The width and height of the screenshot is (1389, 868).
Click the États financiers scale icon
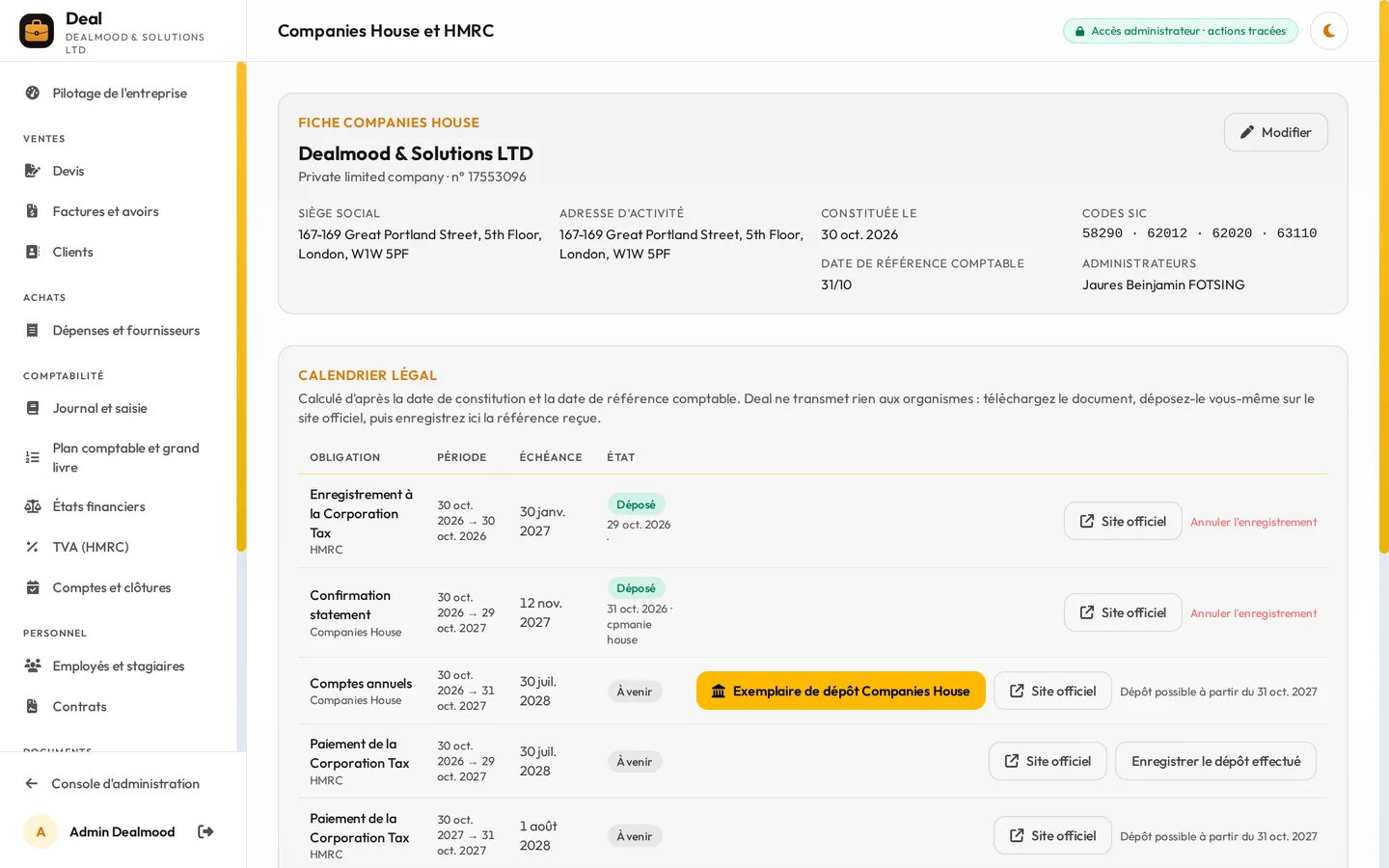tap(33, 506)
